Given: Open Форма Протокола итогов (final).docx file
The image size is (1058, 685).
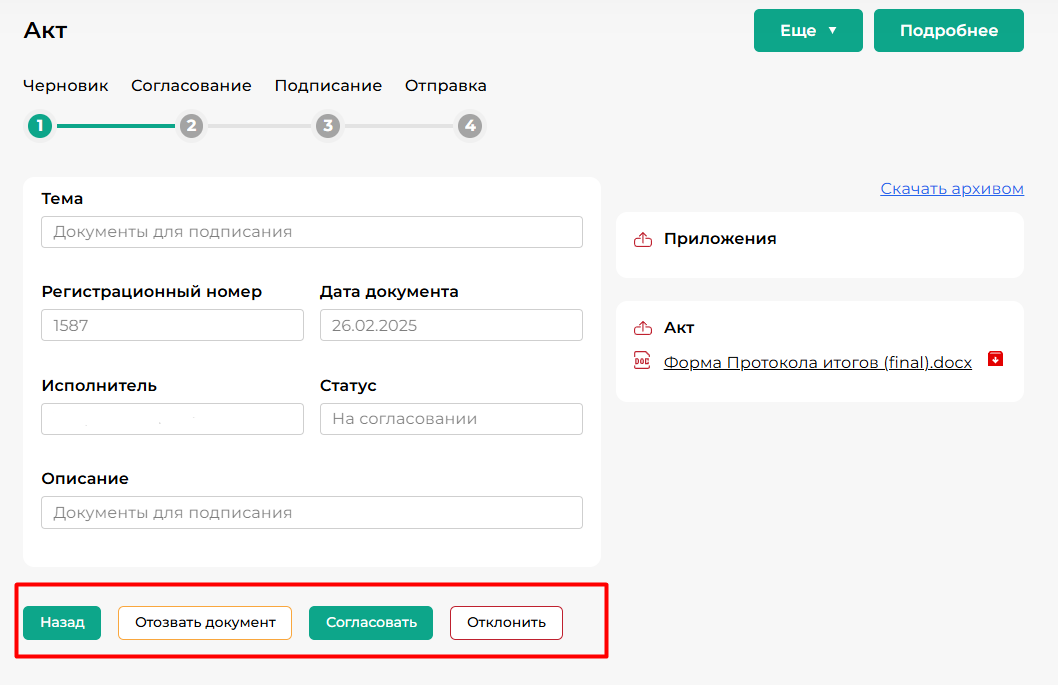Looking at the screenshot, I should [x=817, y=363].
